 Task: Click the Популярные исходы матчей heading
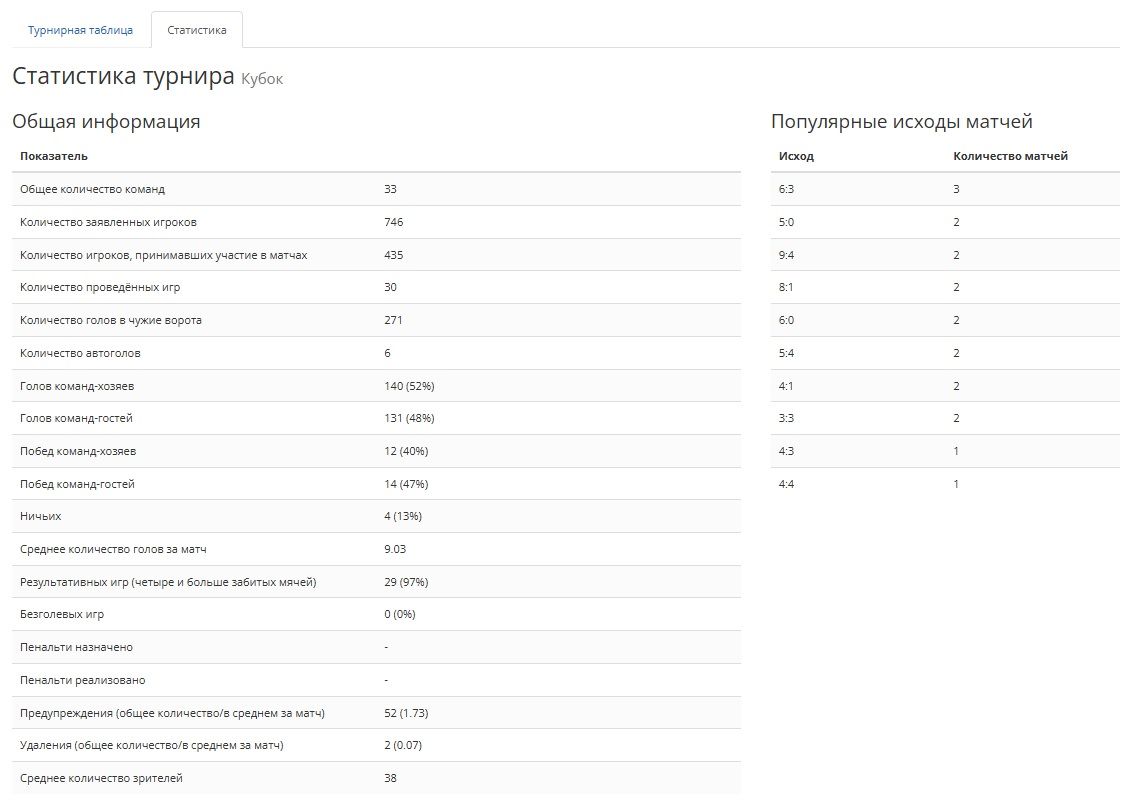click(901, 122)
